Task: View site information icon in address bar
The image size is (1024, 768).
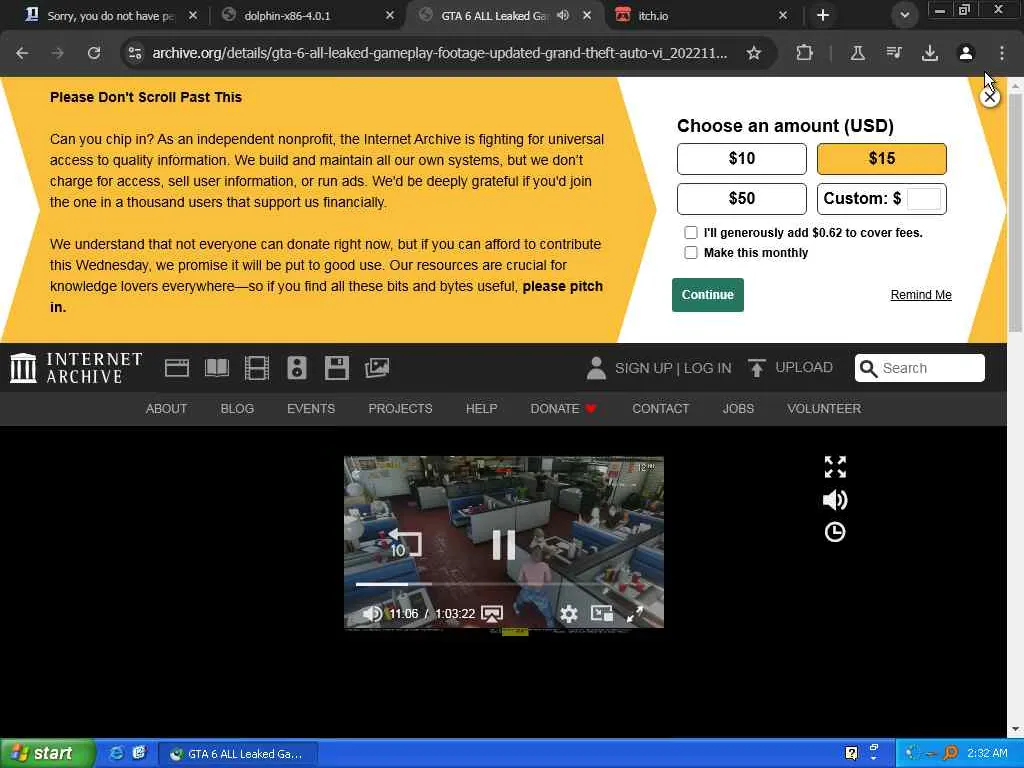Action: [x=135, y=53]
